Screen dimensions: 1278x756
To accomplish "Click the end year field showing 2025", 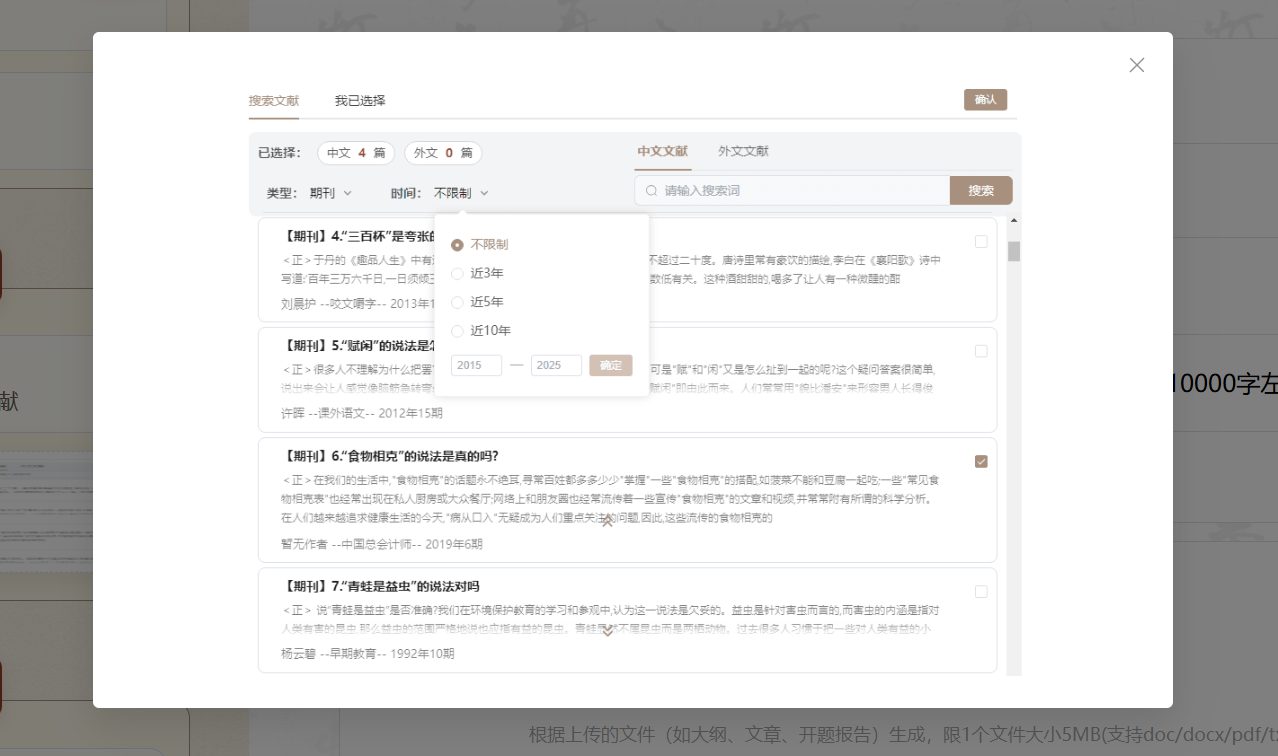I will 556,366.
